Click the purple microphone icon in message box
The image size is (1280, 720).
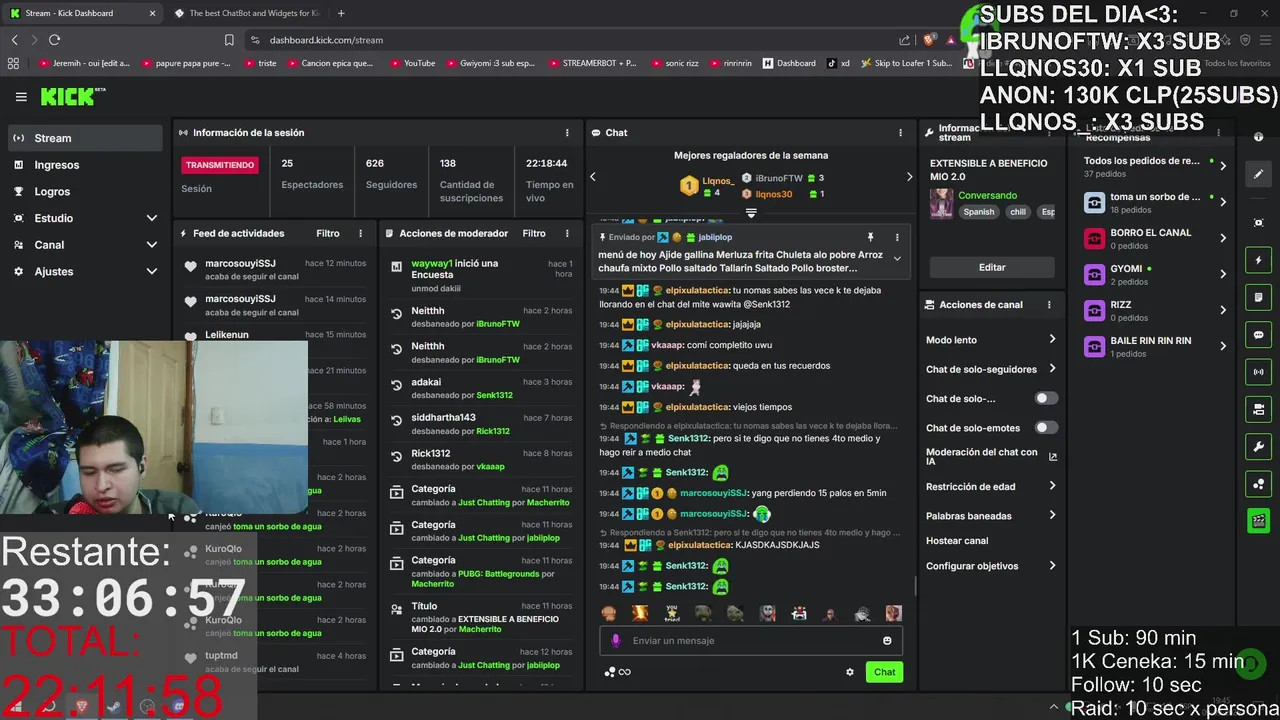[616, 641]
